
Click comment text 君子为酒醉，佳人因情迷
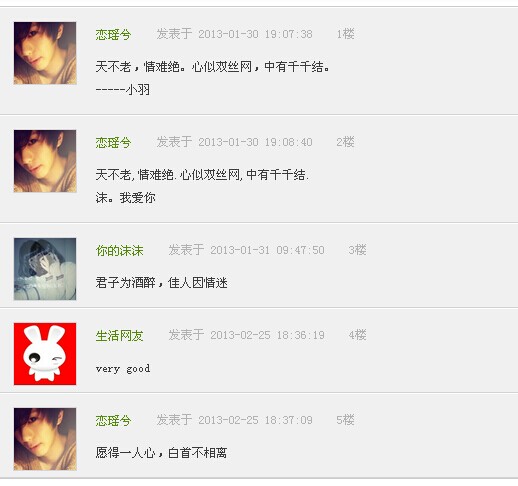[x=162, y=283]
